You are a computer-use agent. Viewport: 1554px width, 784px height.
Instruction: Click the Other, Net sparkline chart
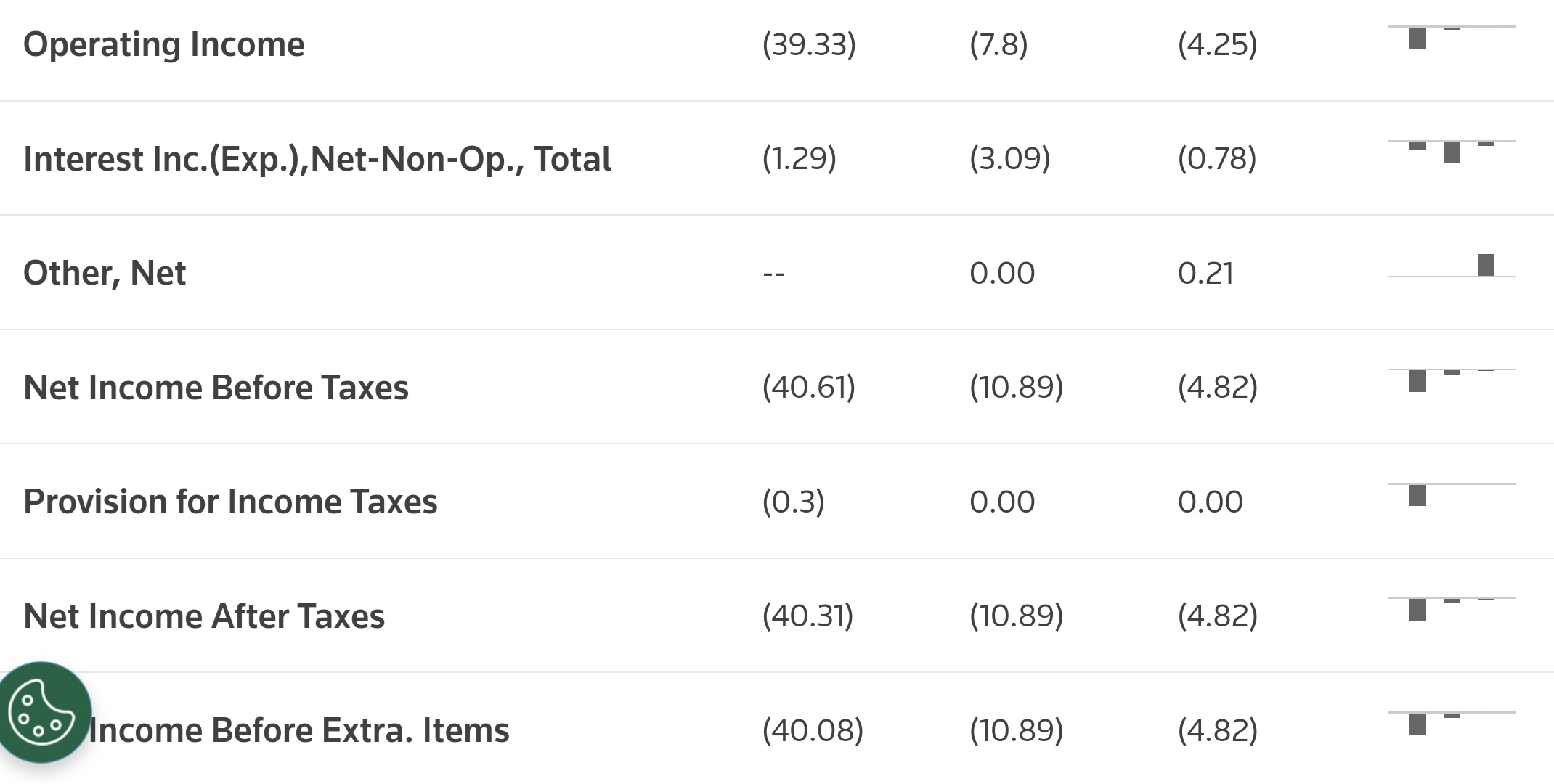1451,266
